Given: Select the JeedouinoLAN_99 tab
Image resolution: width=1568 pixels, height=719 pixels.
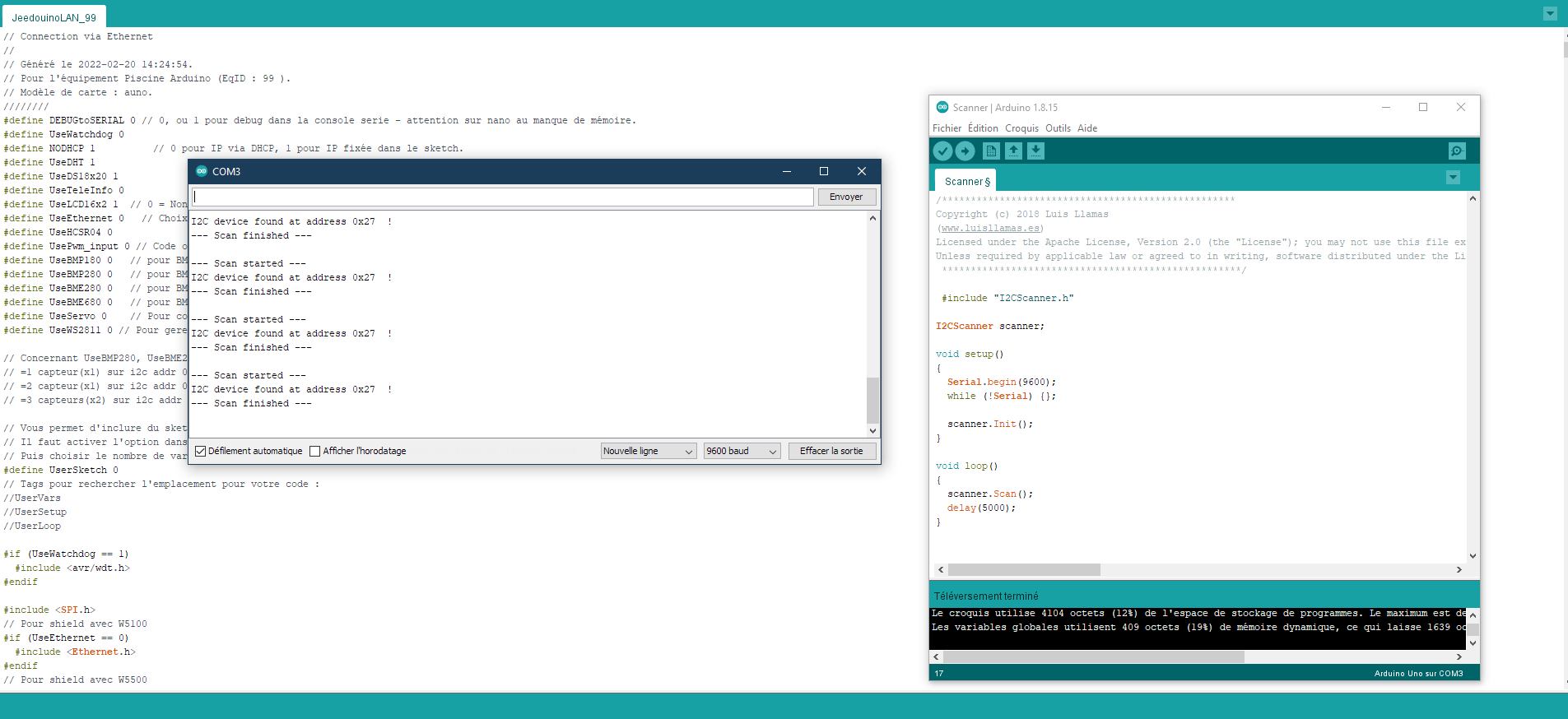Looking at the screenshot, I should point(54,17).
